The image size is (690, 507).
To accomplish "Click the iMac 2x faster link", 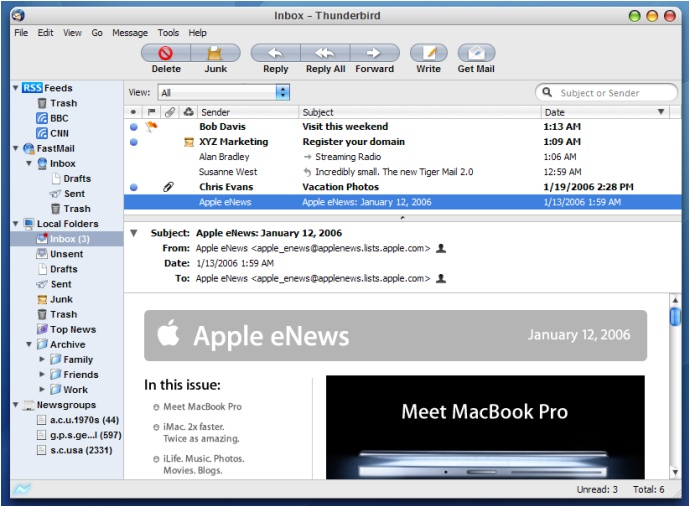I will tap(201, 433).
